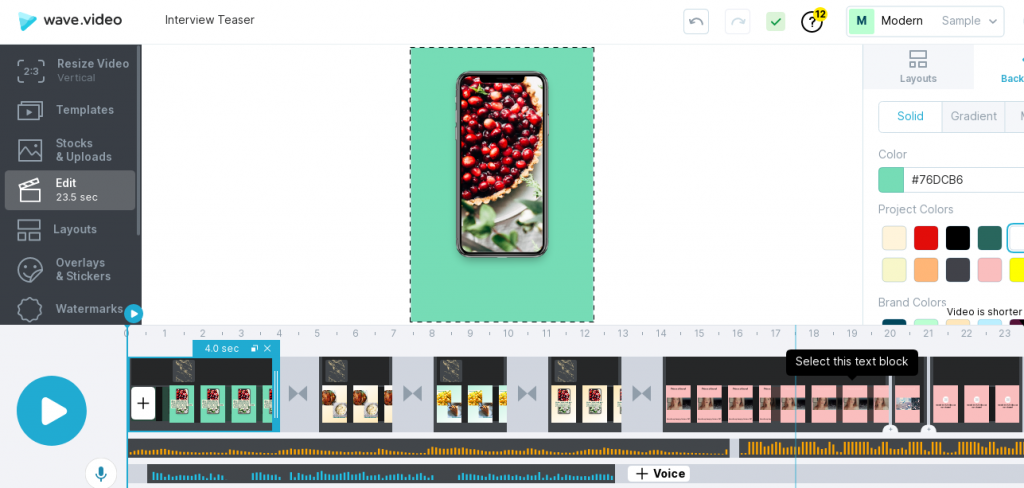Pick the dark gray project color swatch
The height and width of the screenshot is (488, 1024).
coord(958,270)
